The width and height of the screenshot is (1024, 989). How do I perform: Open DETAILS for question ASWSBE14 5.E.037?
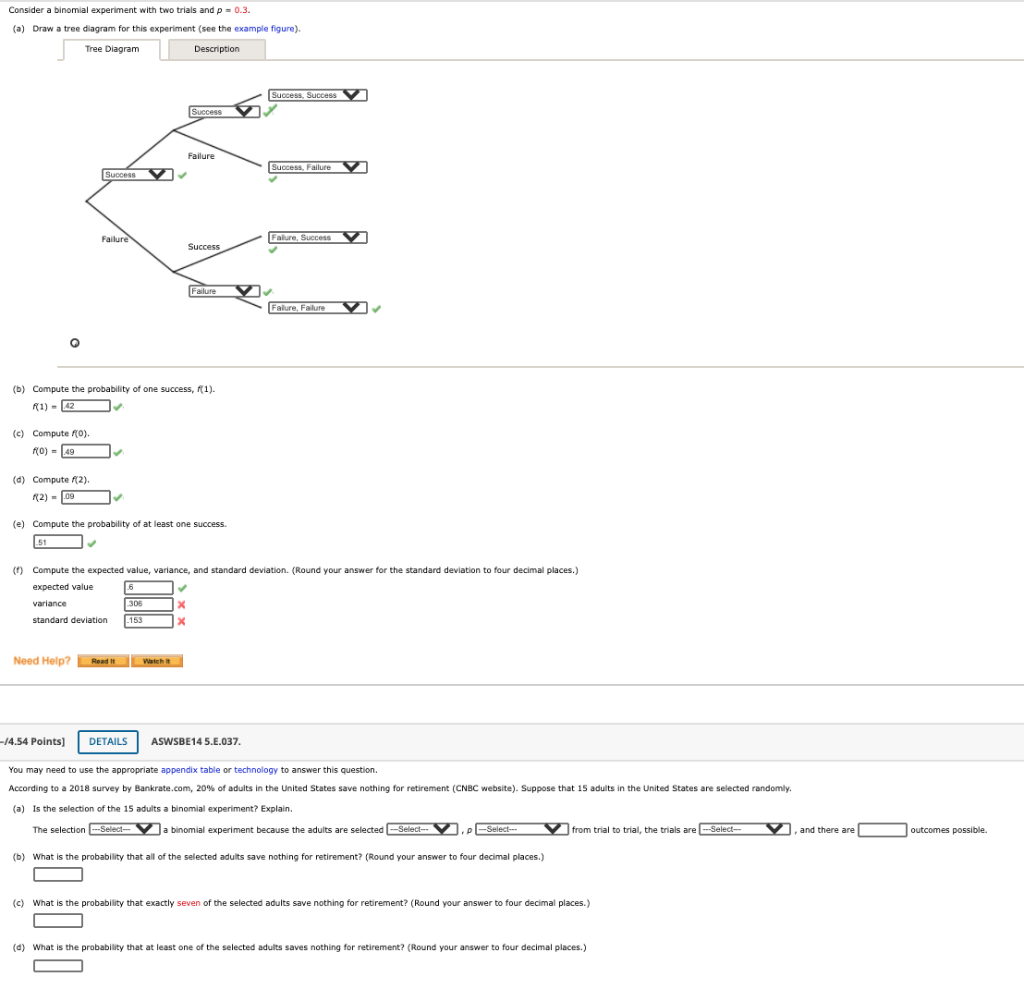(x=108, y=741)
